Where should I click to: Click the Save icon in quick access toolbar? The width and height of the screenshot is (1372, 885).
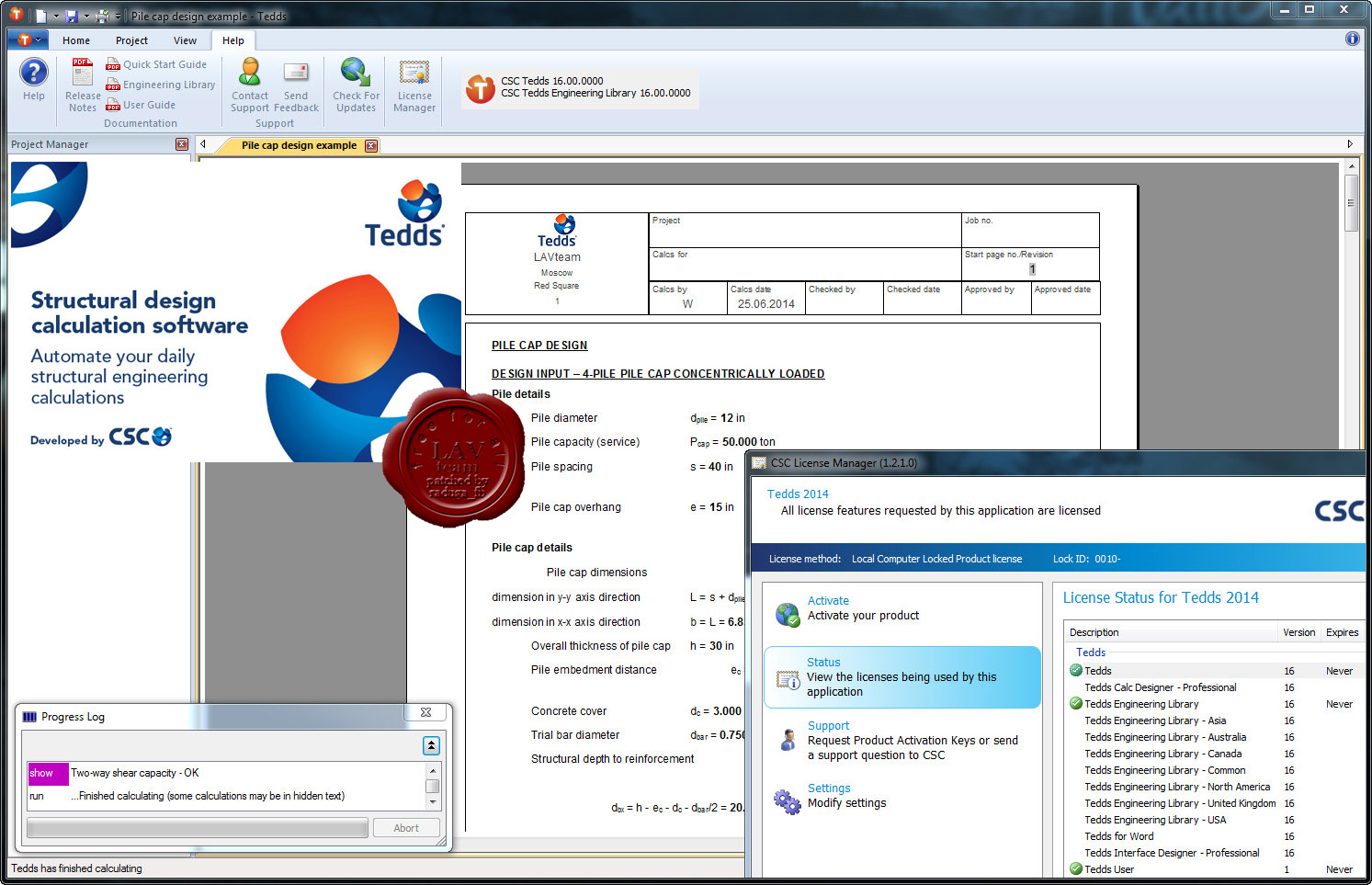pos(72,16)
